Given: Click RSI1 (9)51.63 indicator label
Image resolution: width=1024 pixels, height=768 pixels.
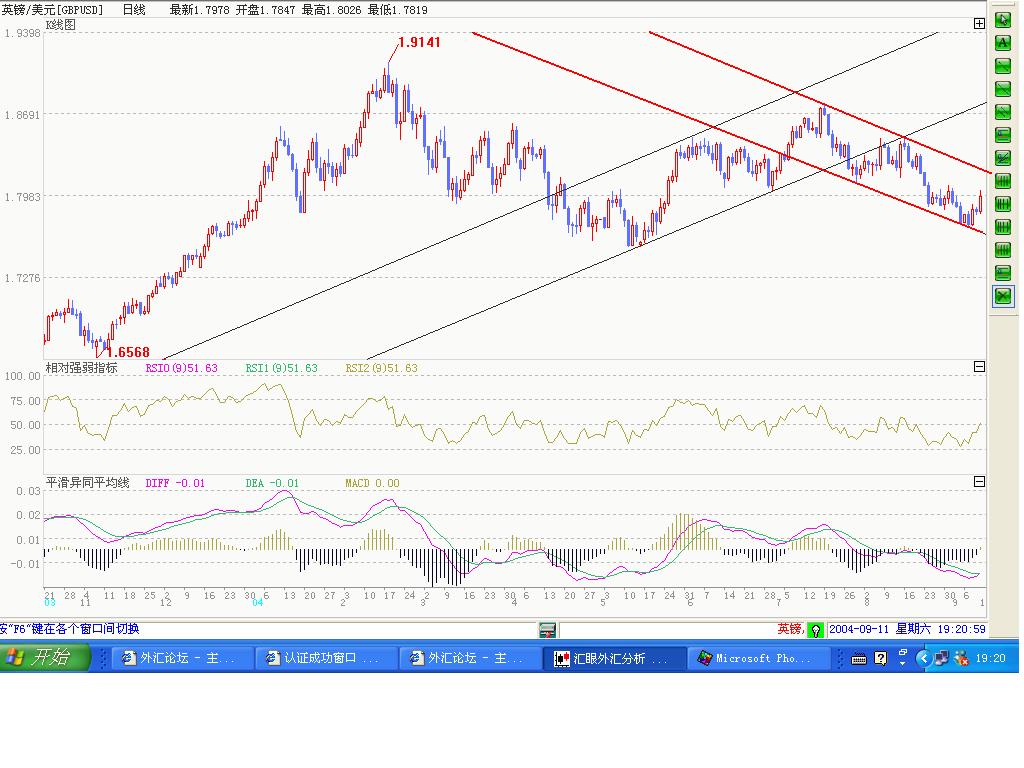Looking at the screenshot, I should tap(281, 368).
